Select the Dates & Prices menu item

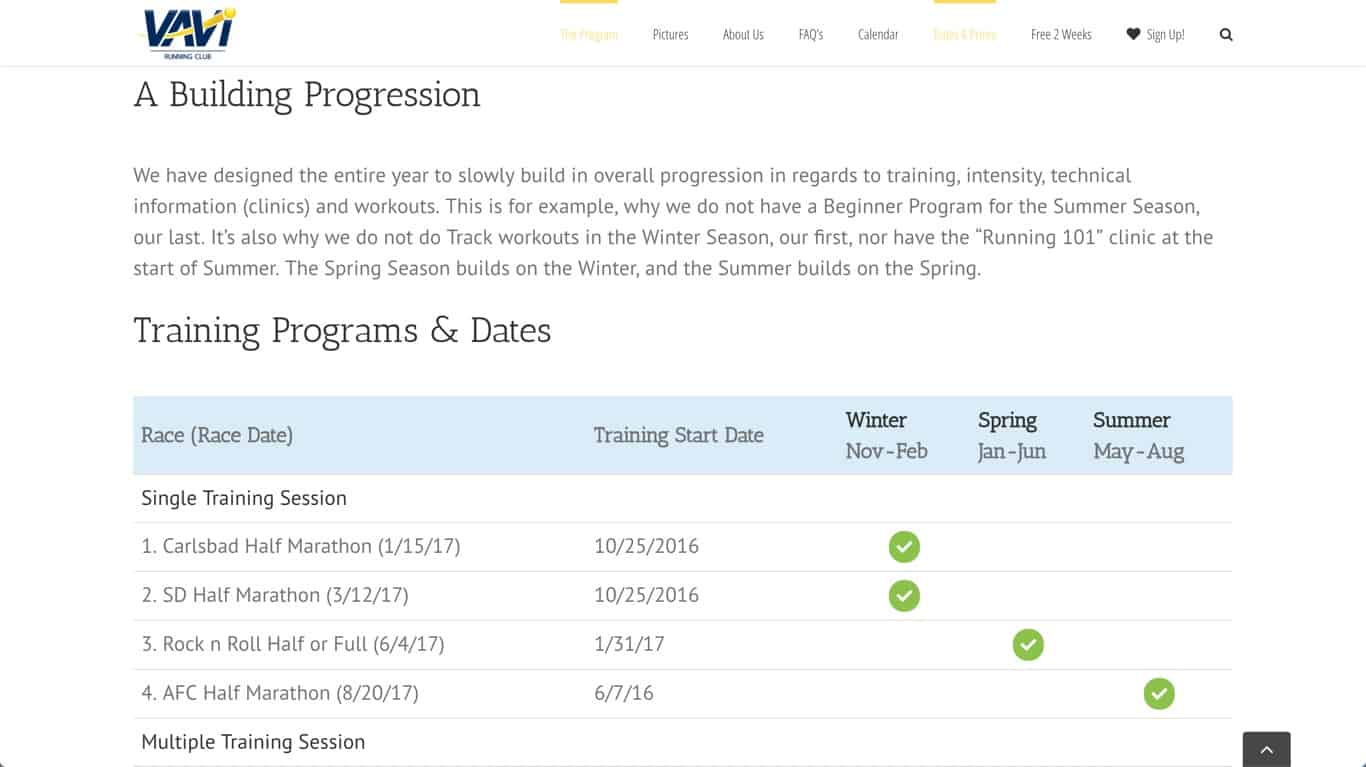click(965, 35)
